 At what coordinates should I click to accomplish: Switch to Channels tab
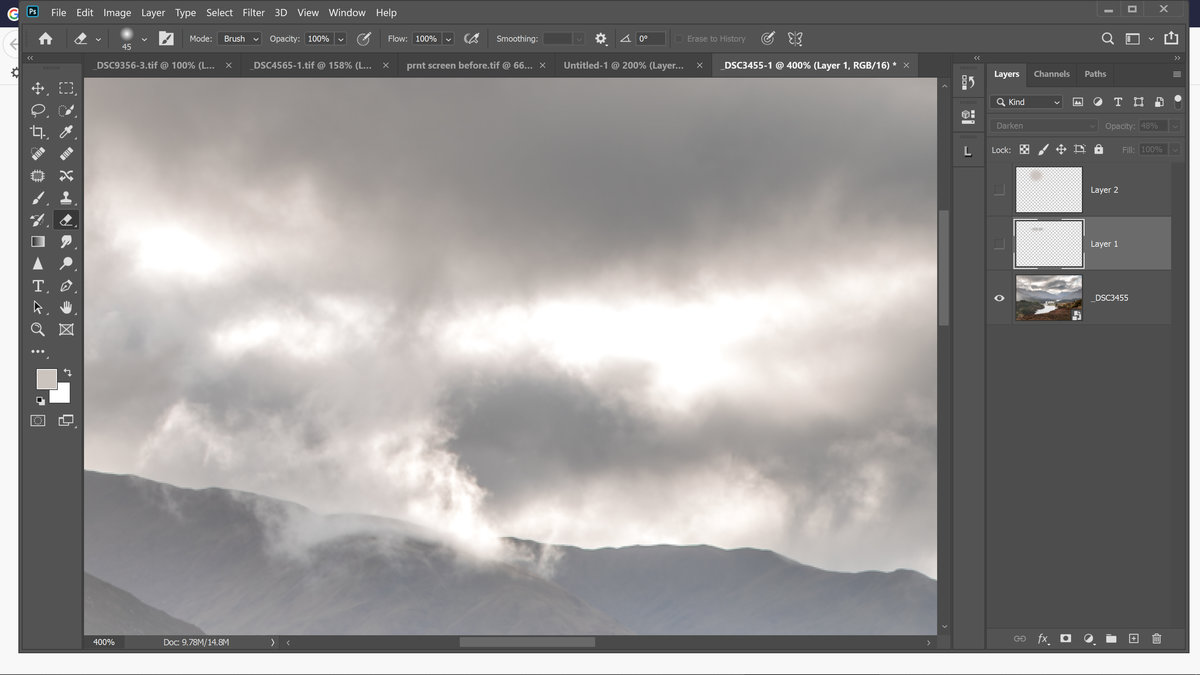click(x=1051, y=74)
